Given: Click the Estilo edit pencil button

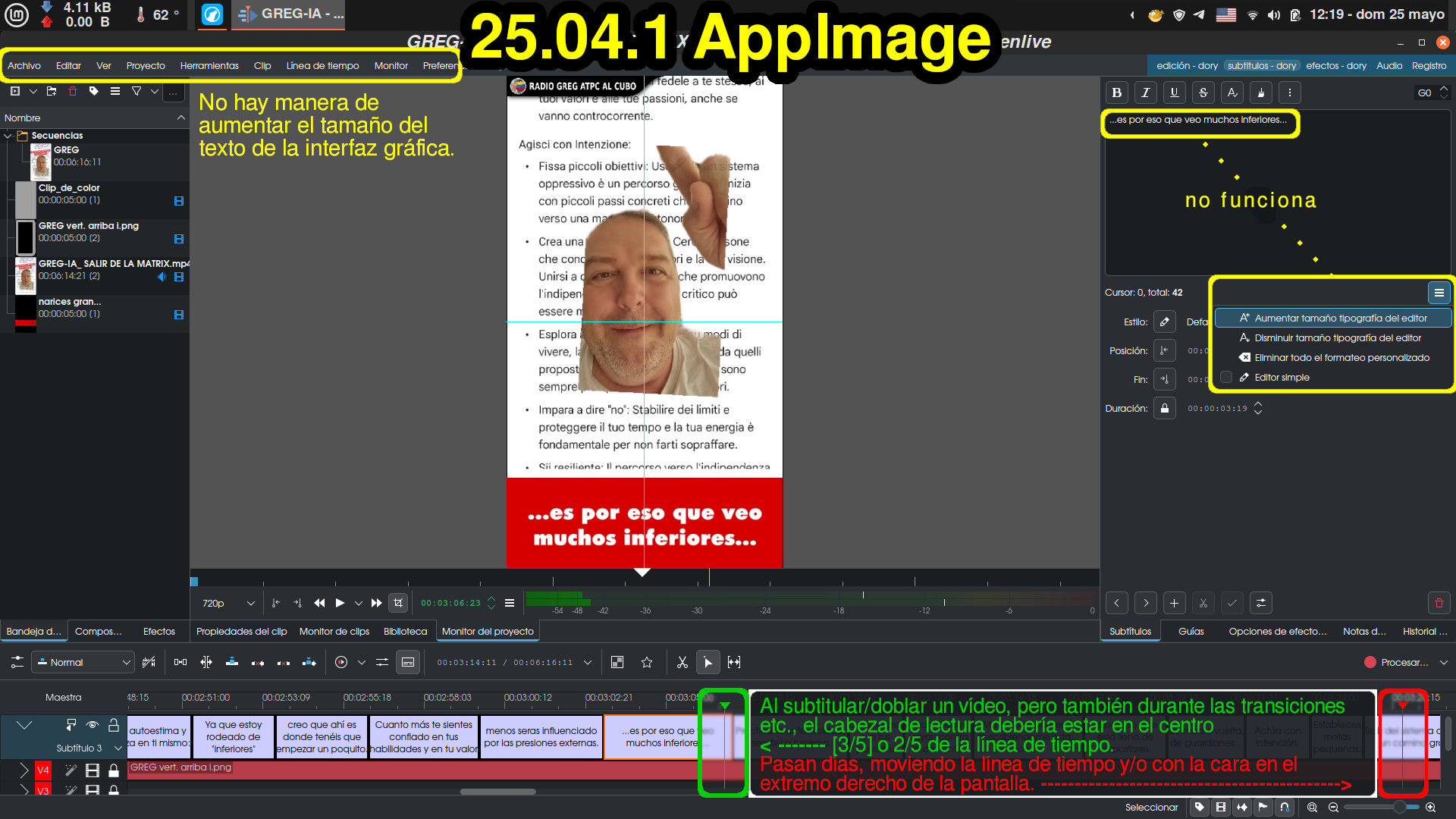Looking at the screenshot, I should point(1164,322).
